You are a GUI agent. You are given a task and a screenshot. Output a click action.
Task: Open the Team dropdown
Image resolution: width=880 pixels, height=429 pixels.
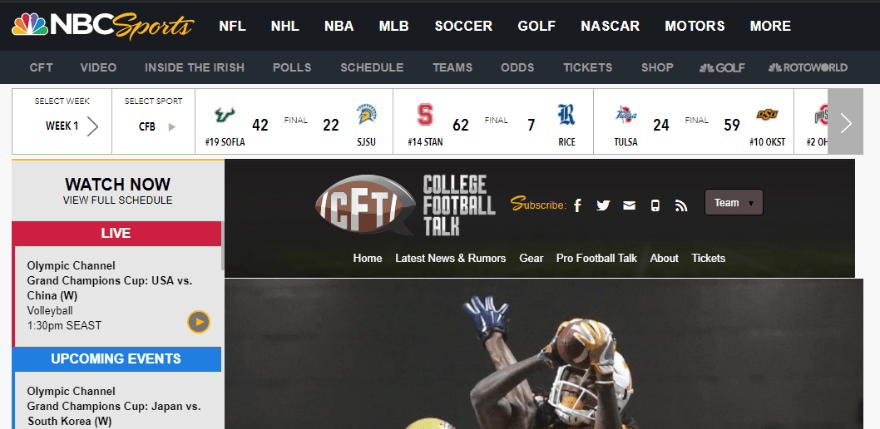(734, 203)
